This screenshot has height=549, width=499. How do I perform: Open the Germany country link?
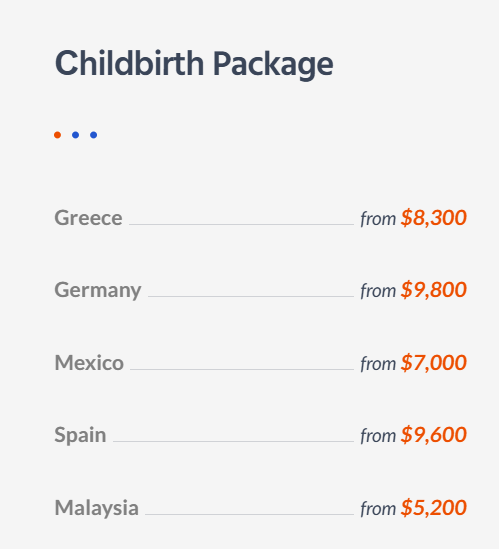coord(98,290)
